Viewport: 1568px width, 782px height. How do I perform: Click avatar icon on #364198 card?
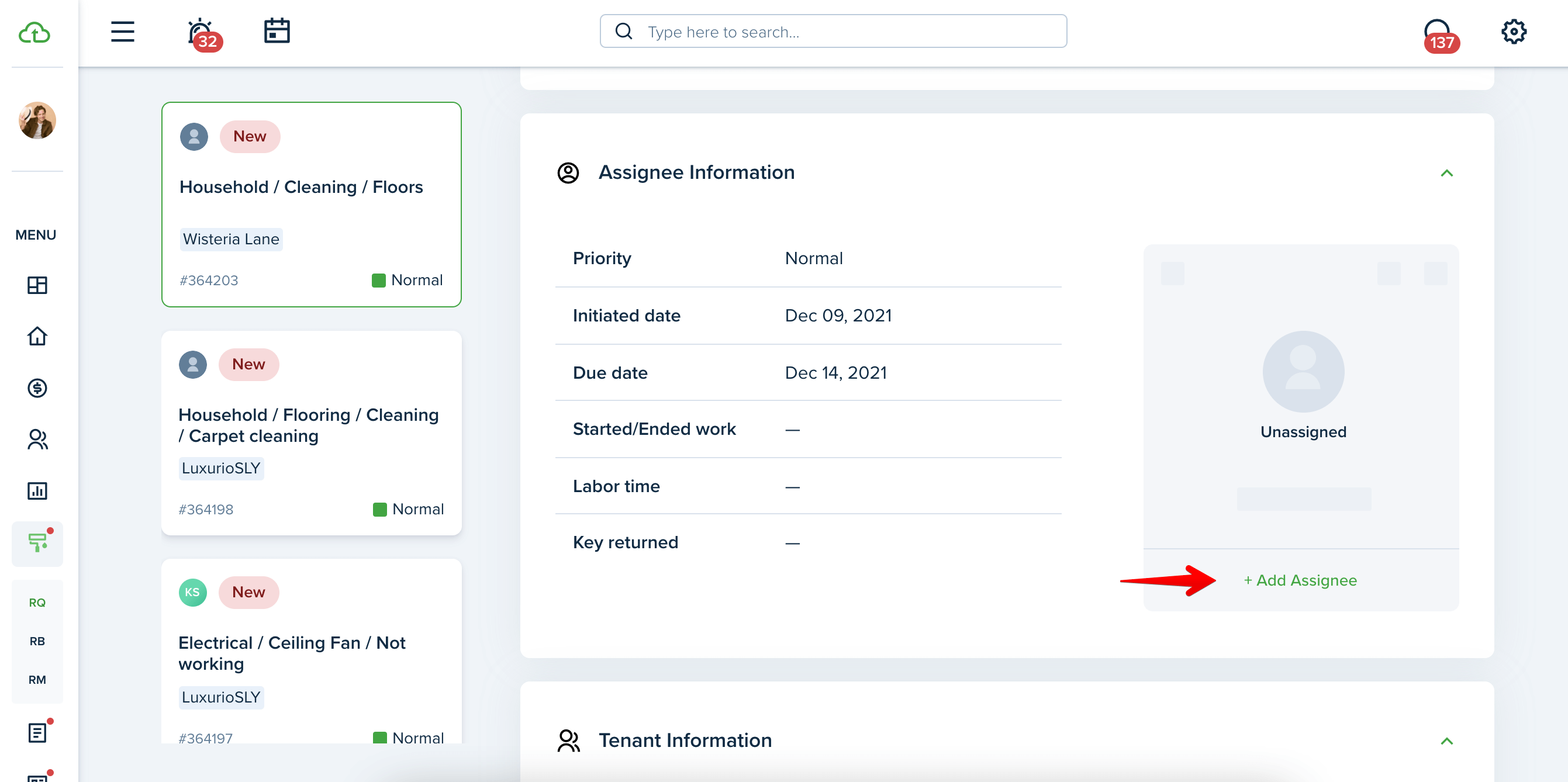(x=192, y=364)
